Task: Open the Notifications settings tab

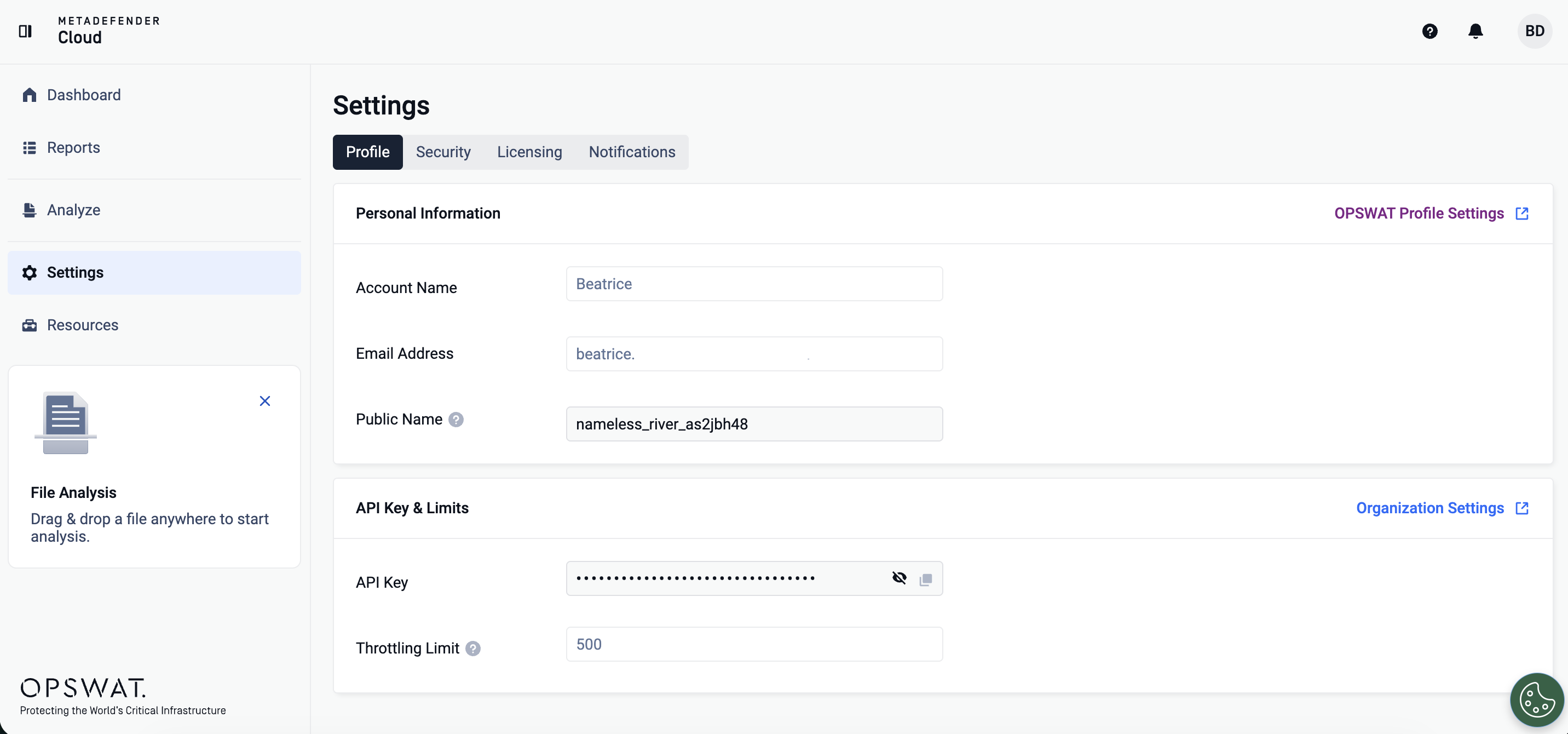Action: tap(632, 152)
